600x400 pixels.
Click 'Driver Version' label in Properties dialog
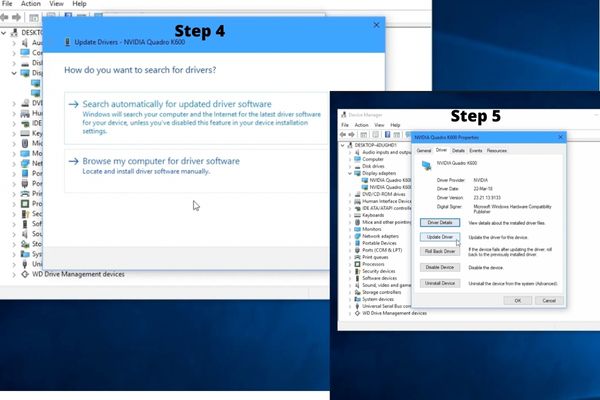(450, 198)
